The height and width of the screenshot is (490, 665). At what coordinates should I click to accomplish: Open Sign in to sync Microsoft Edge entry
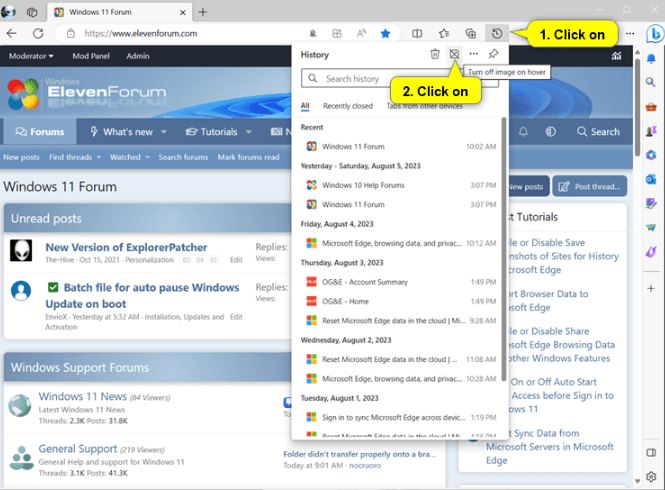(x=400, y=417)
